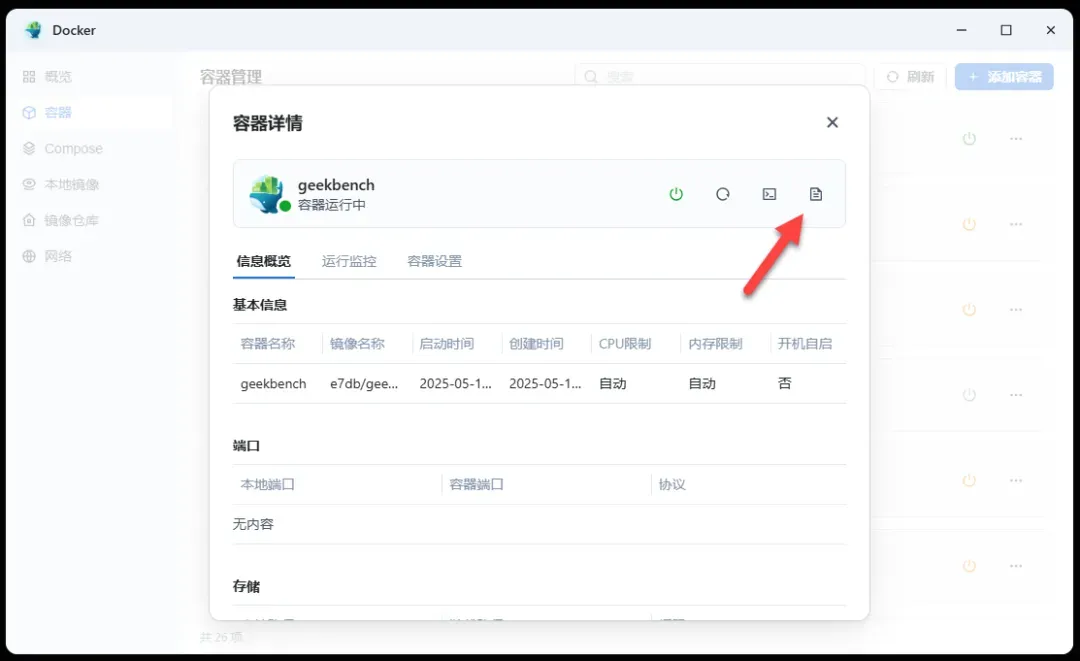Click the e7db/gee... image name cell
Image resolution: width=1080 pixels, height=661 pixels.
tap(364, 384)
